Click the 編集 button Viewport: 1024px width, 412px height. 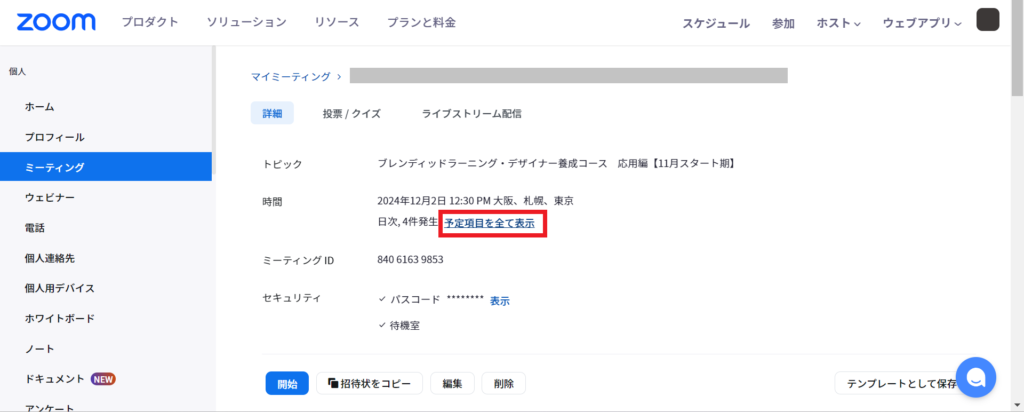452,384
